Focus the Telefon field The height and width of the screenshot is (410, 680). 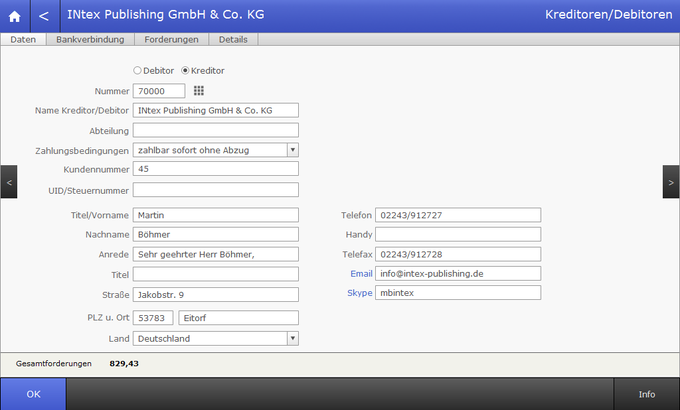[x=458, y=215]
